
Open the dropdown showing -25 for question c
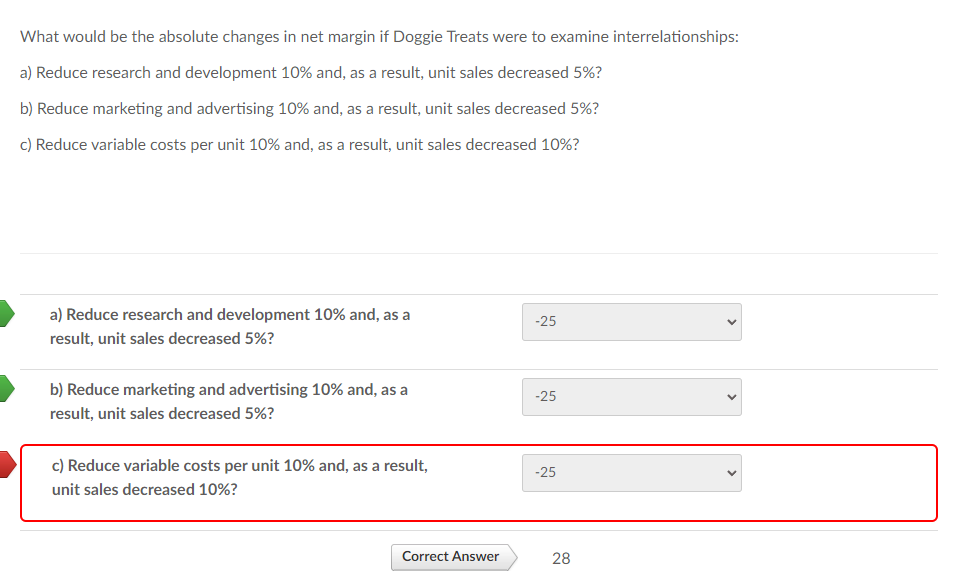point(630,471)
